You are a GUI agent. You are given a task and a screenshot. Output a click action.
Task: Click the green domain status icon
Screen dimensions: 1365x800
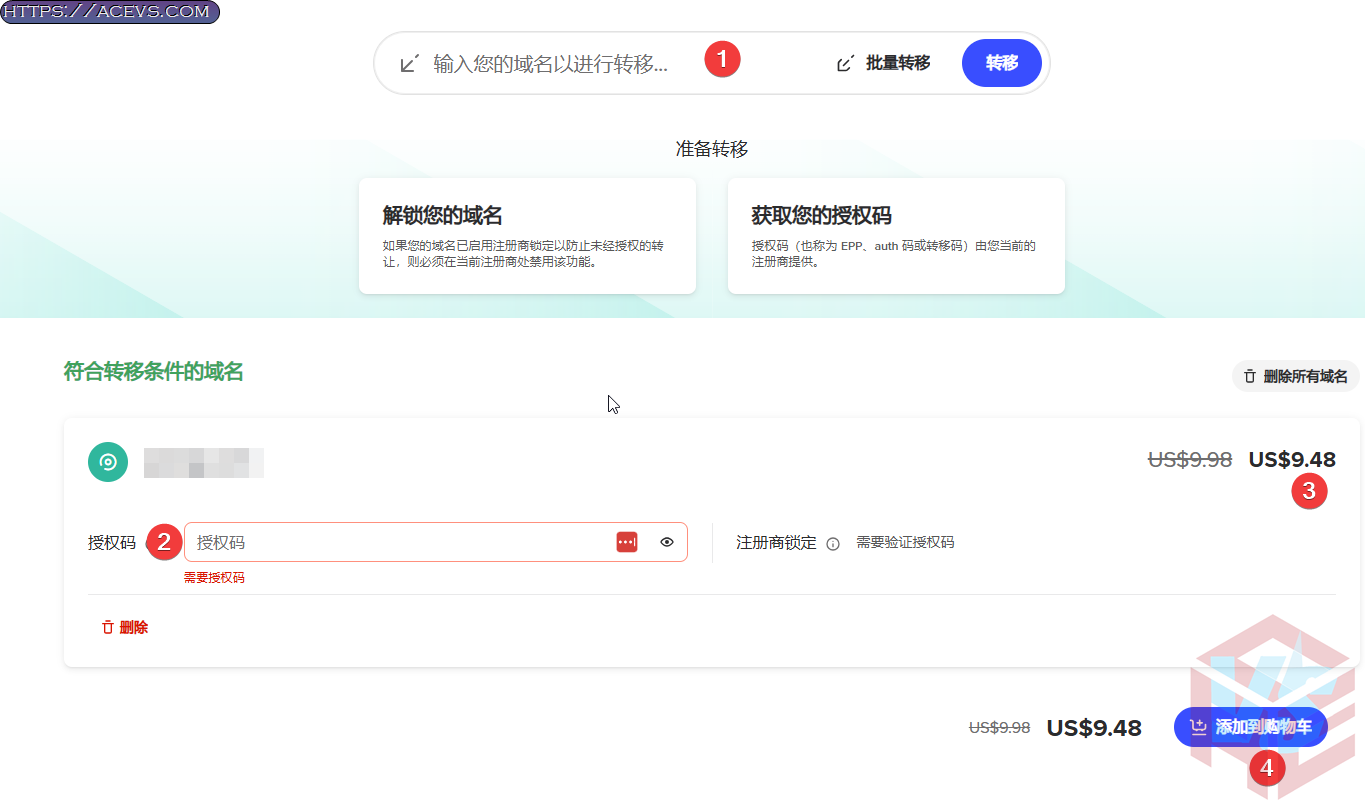(108, 462)
